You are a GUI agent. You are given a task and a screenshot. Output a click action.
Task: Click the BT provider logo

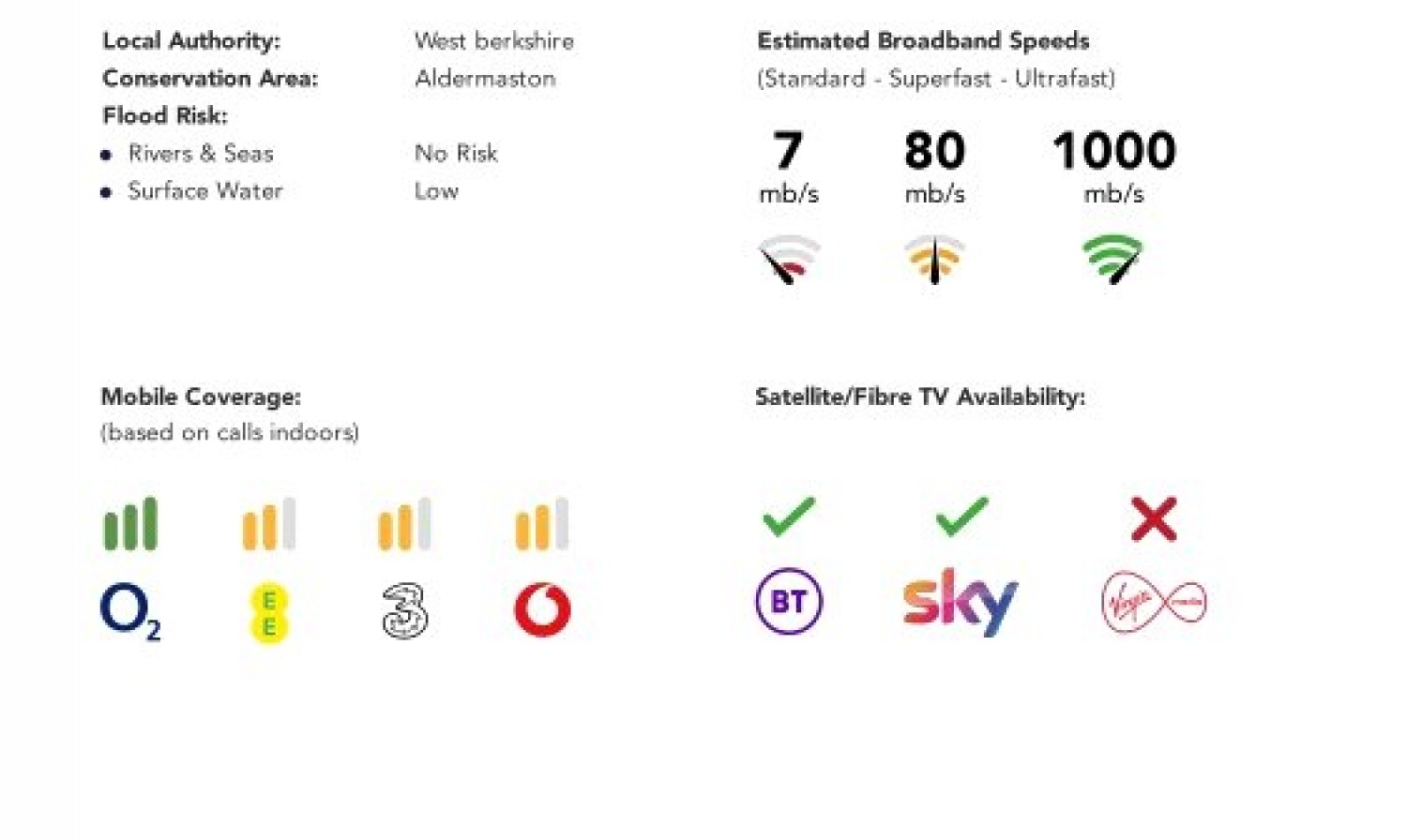point(789,601)
